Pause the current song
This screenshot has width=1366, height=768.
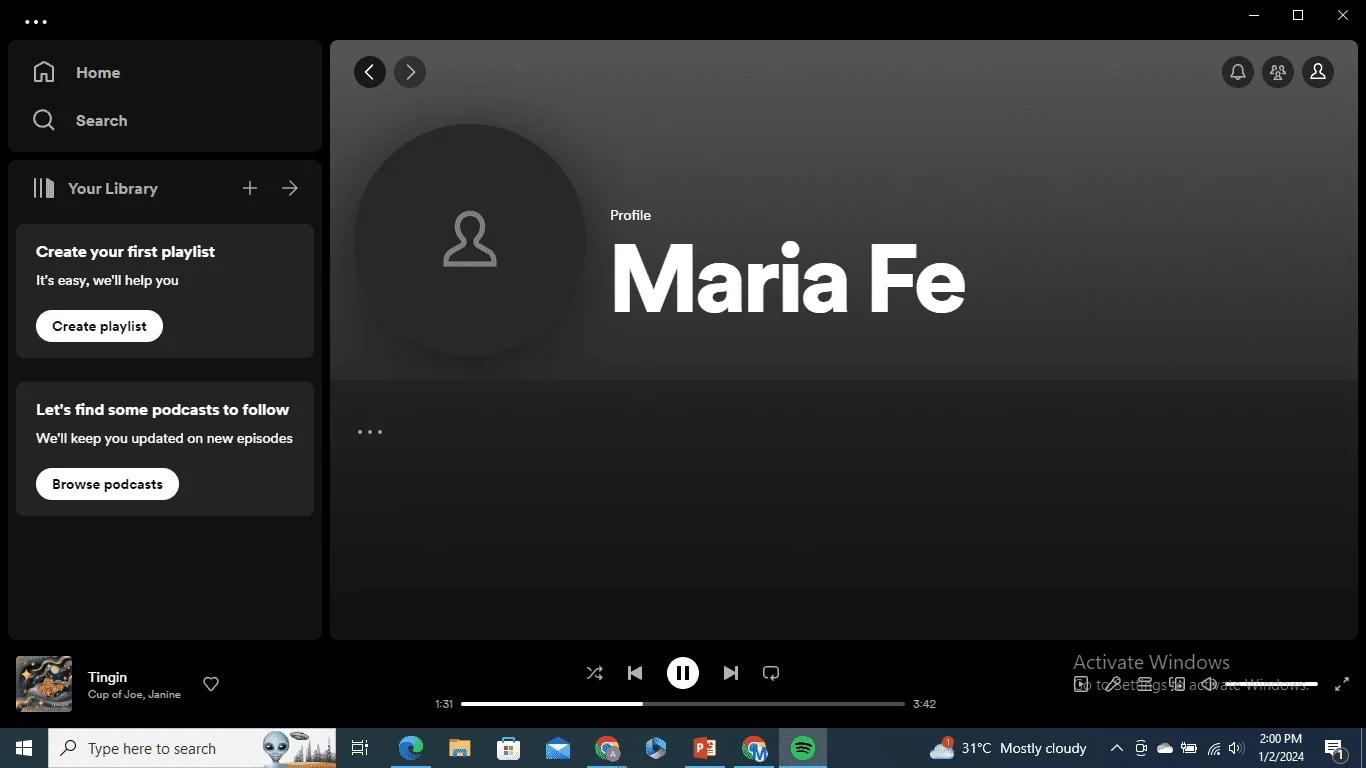683,673
